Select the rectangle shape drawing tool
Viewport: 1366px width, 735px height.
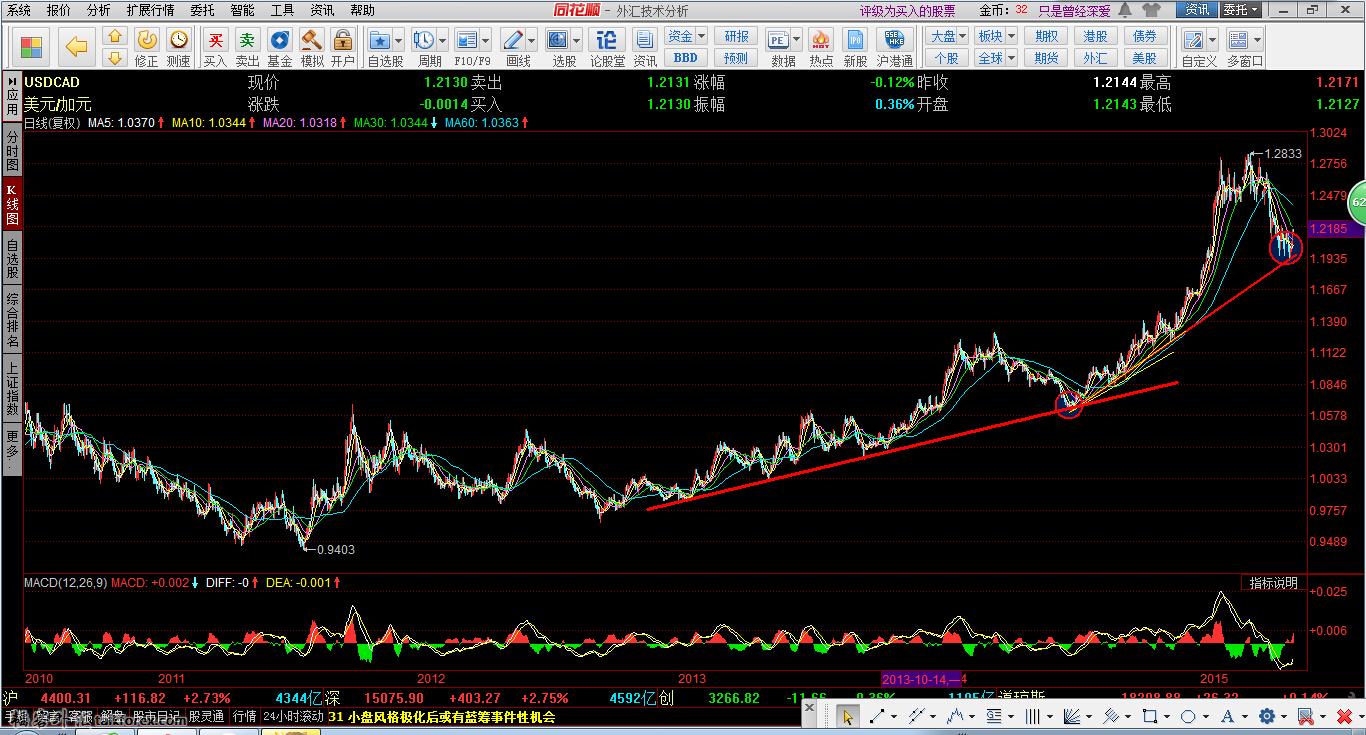(1150, 716)
